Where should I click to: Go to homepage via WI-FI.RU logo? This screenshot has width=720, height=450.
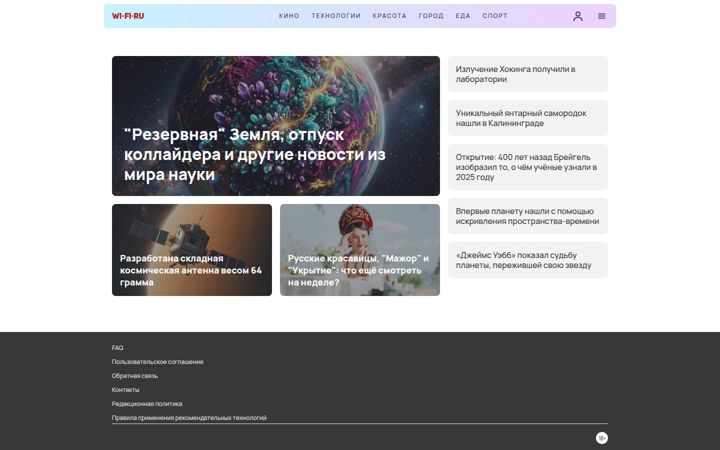[x=128, y=16]
